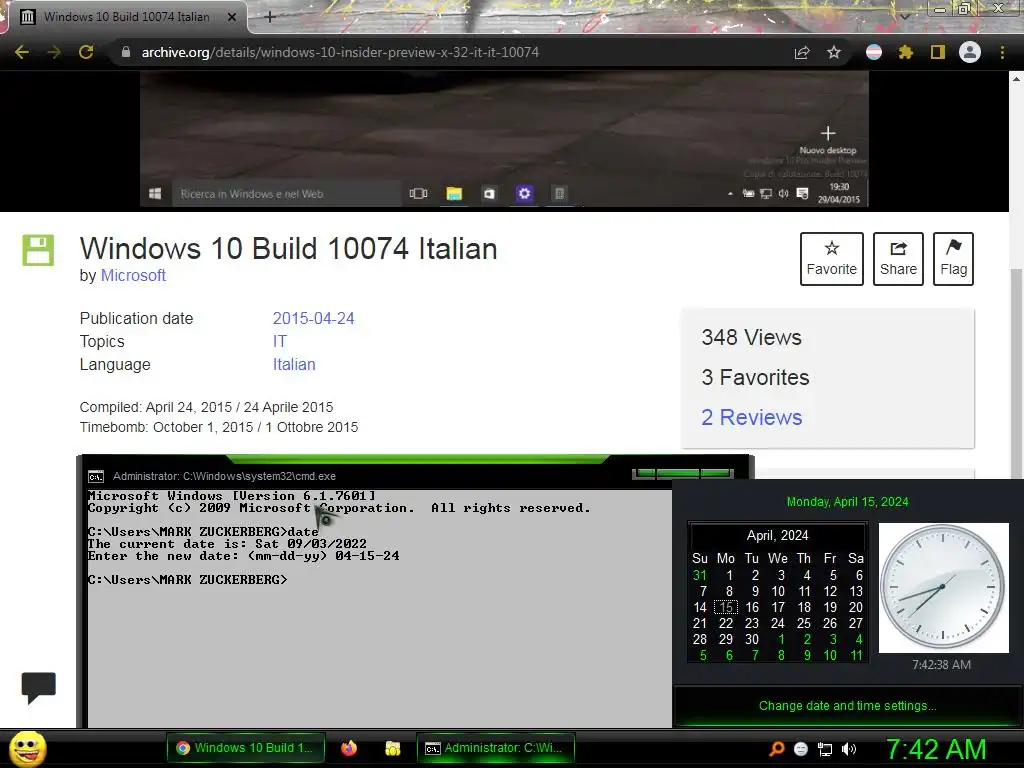Click the Windows 10 Build 10074 Italian heading
The height and width of the screenshot is (768, 1024).
pyautogui.click(x=289, y=249)
